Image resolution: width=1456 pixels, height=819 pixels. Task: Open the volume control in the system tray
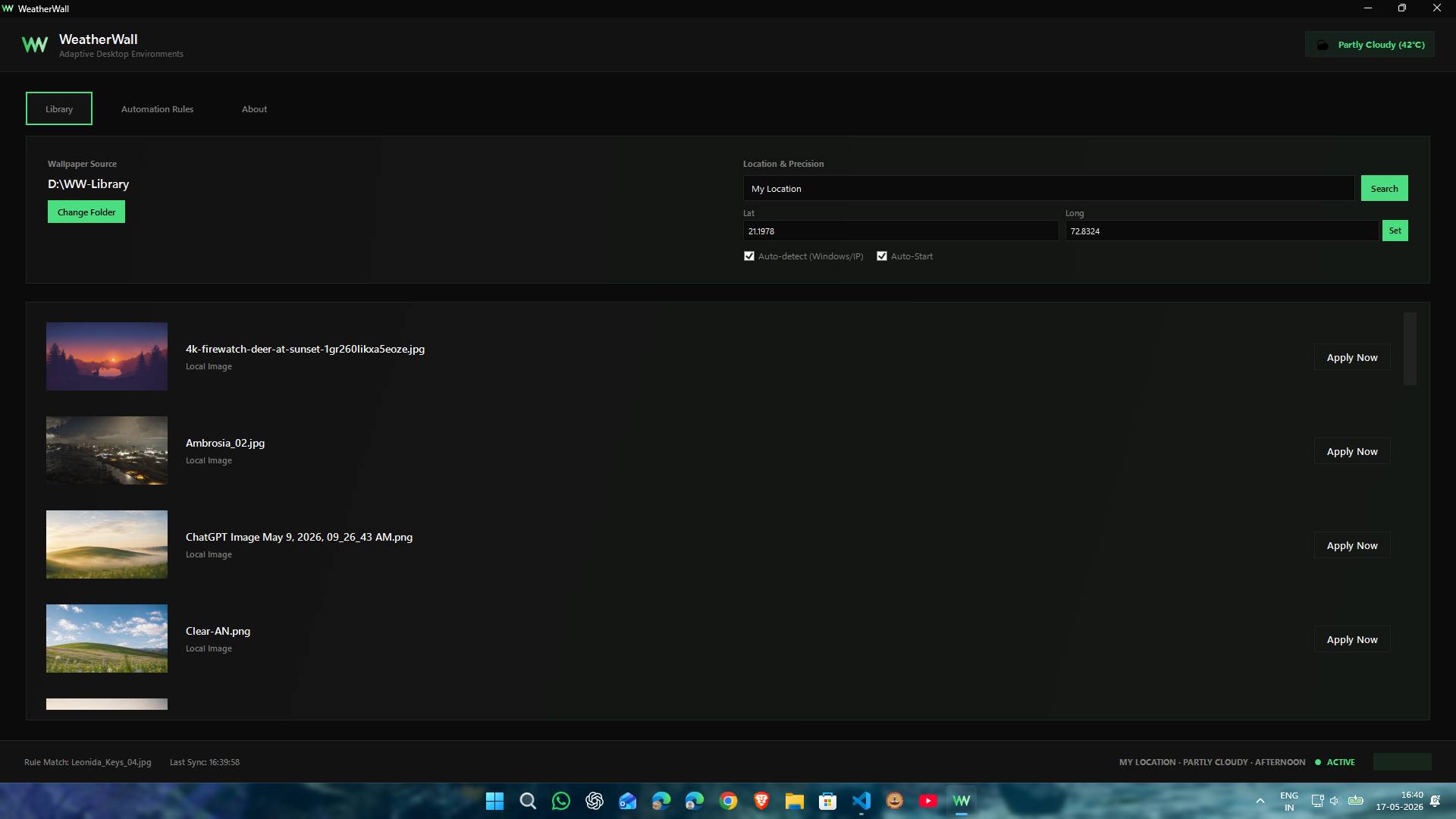tap(1335, 801)
